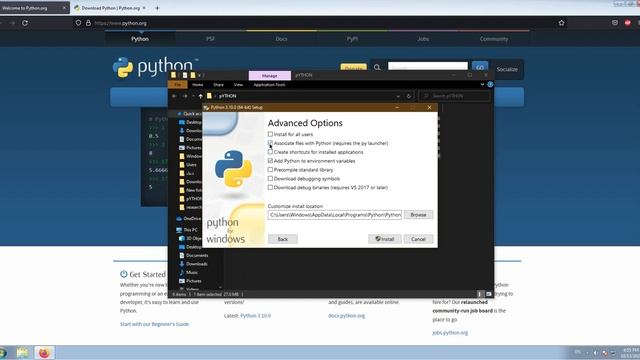Click Browse for install location
The height and width of the screenshot is (360, 640).
click(x=418, y=215)
